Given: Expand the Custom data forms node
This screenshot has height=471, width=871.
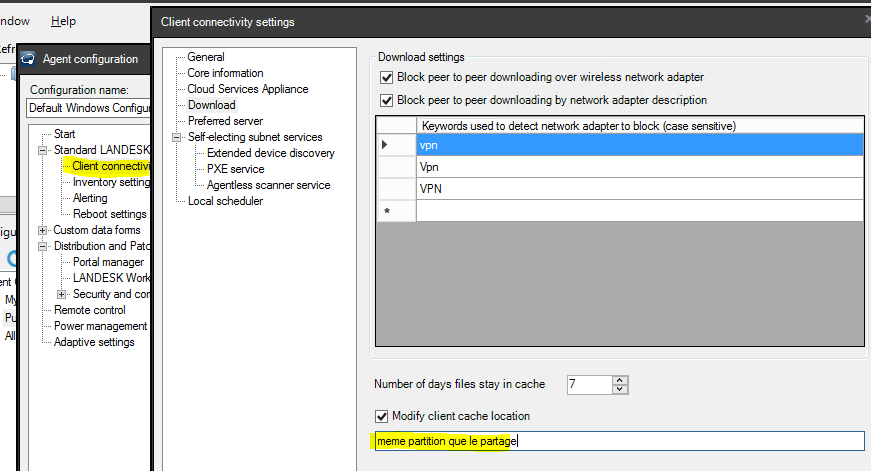Looking at the screenshot, I should pyautogui.click(x=43, y=230).
